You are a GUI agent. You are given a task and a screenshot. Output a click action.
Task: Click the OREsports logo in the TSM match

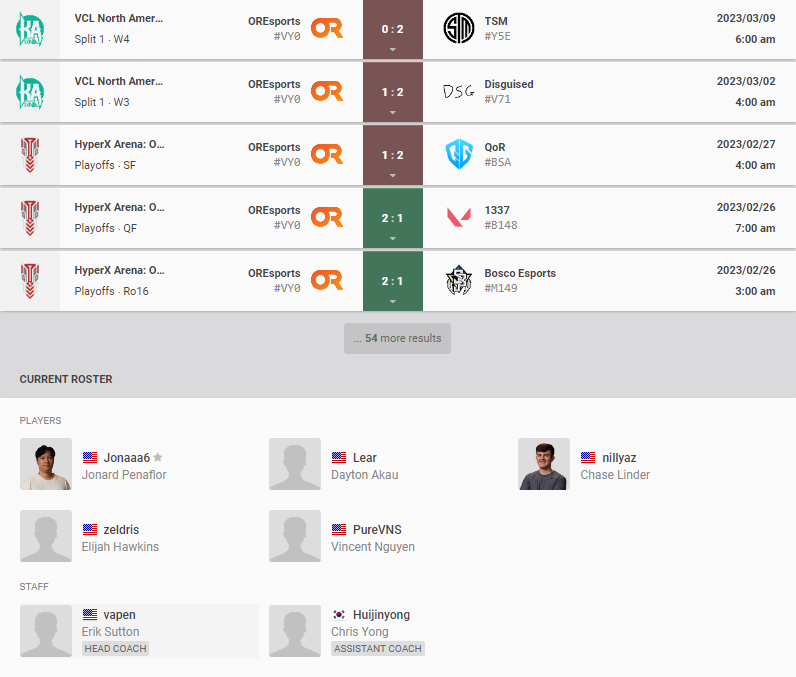point(327,28)
